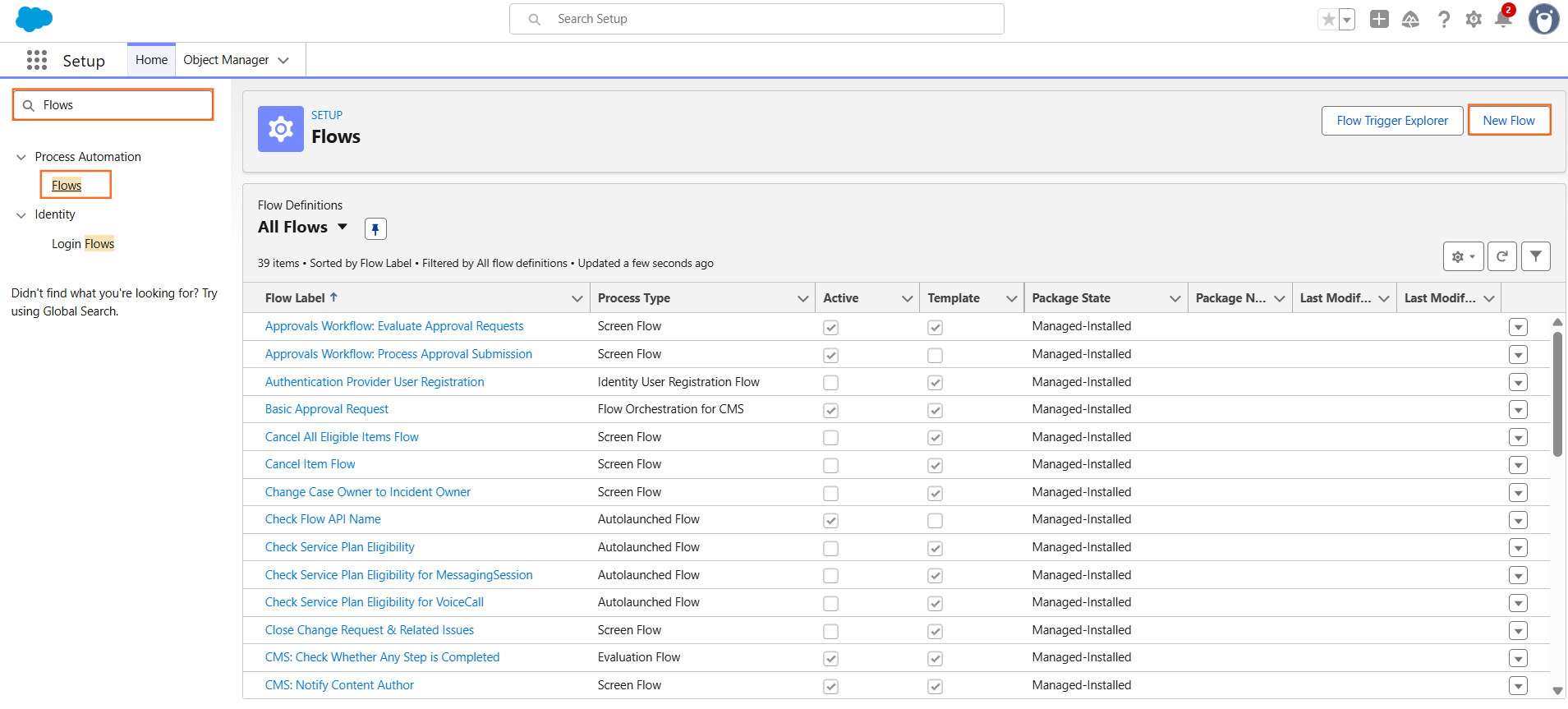This screenshot has width=1568, height=709.
Task: Open row actions for Check Service Plan Eligibility for VoiceCall
Action: click(1518, 603)
